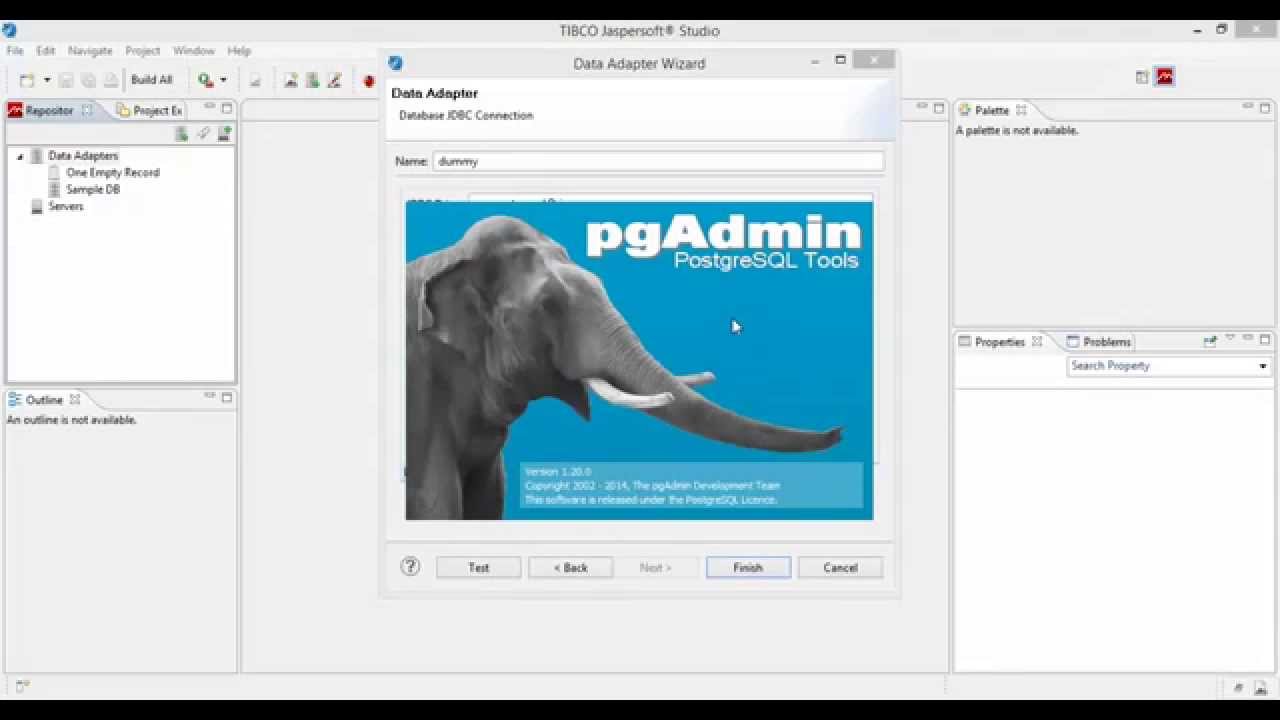This screenshot has height=720, width=1280.
Task: Click the green data adapter toolbar icon
Action: click(313, 80)
